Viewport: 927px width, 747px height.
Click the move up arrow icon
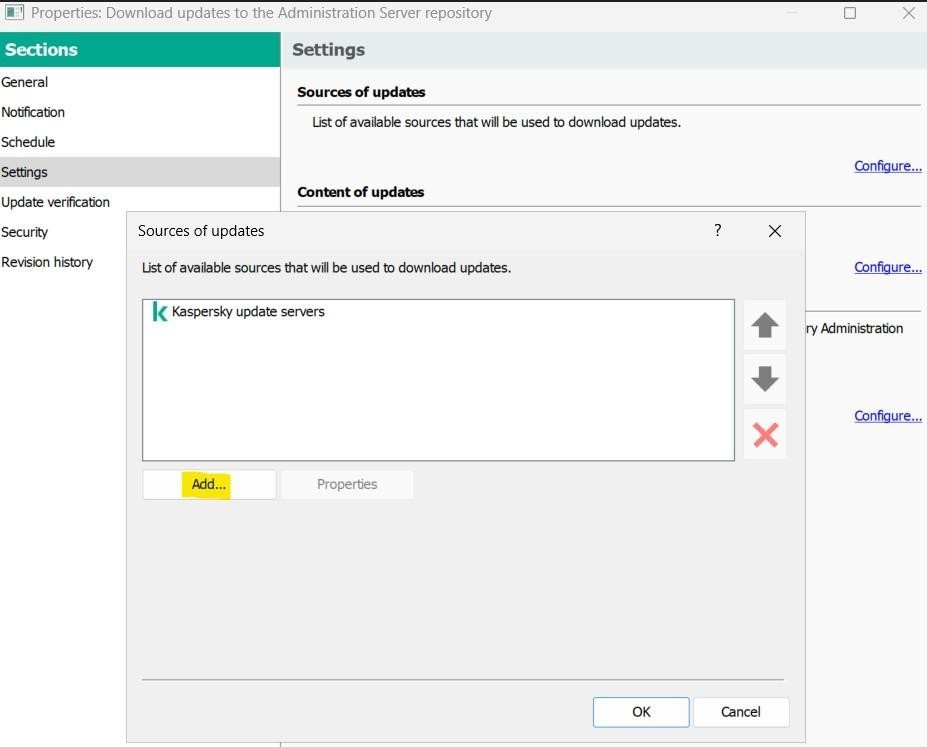[x=765, y=326]
